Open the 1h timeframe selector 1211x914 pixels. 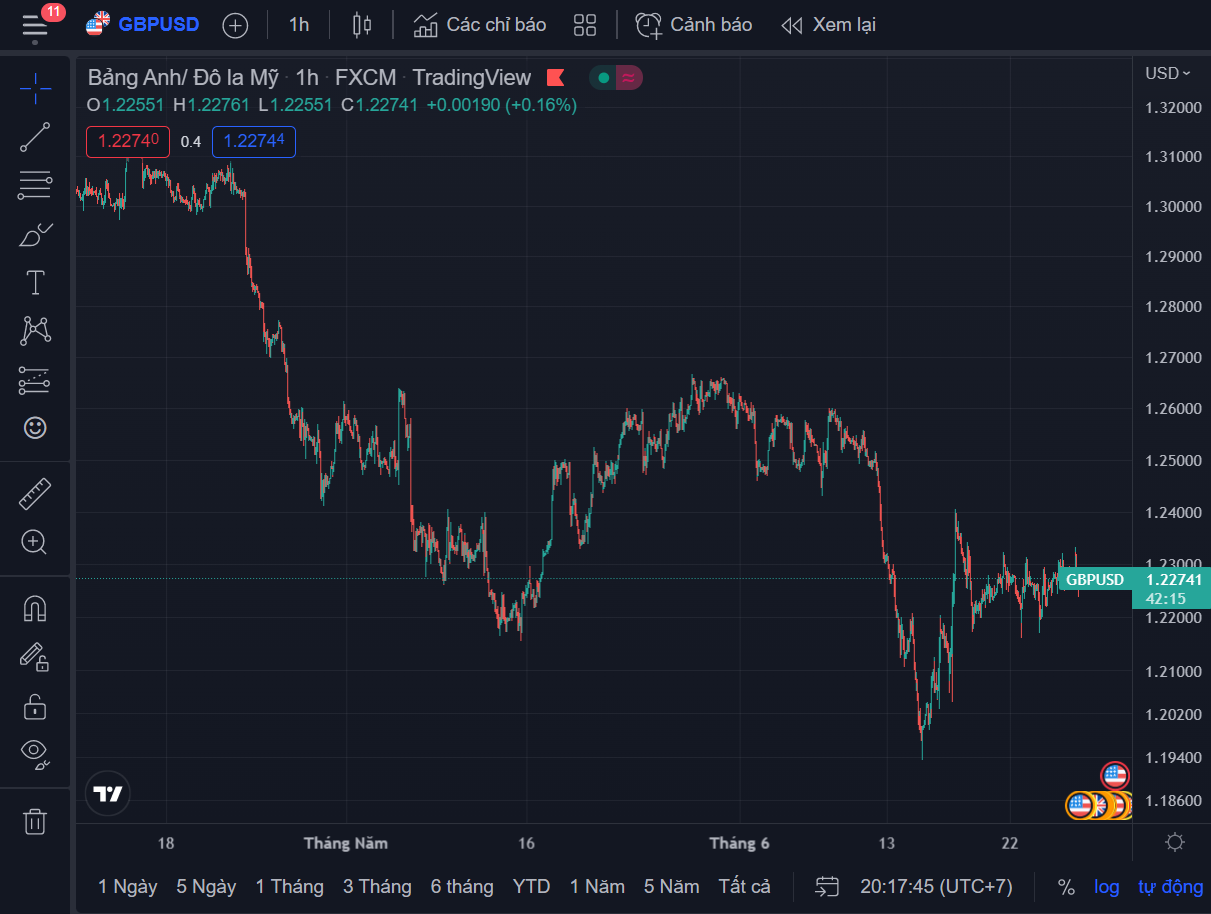tap(299, 25)
